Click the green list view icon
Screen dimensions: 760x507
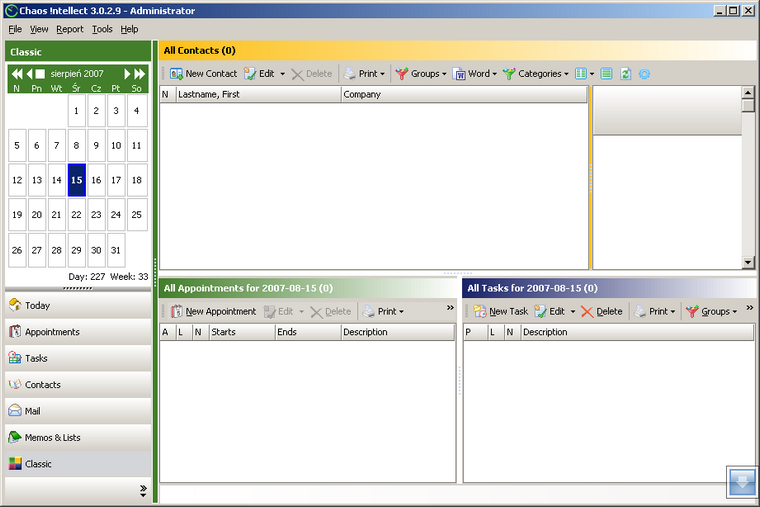tap(606, 74)
